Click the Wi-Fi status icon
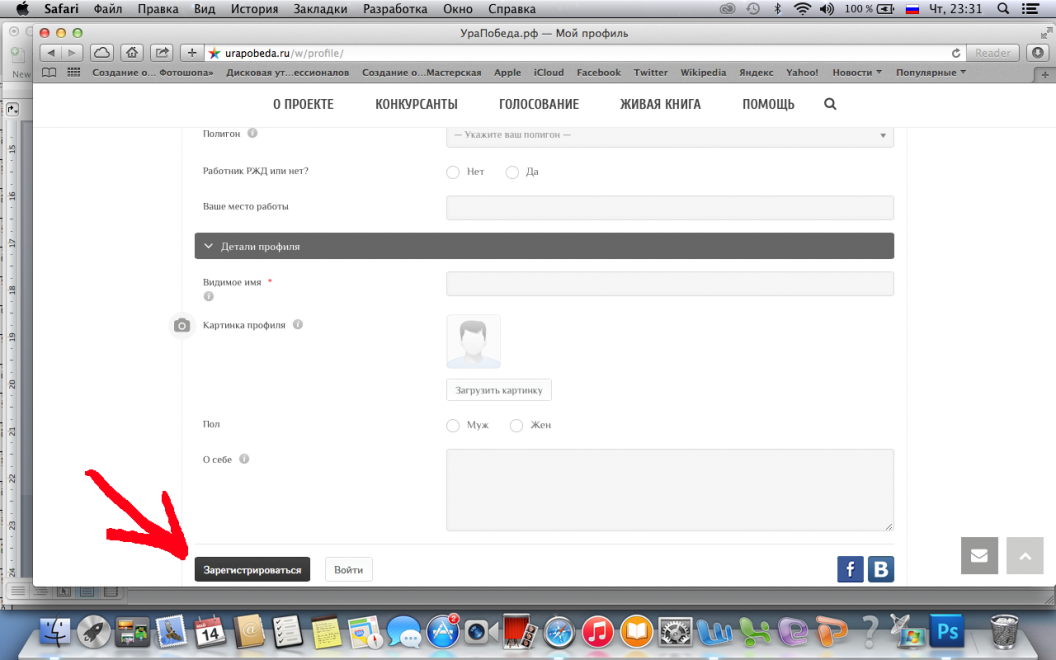 click(802, 9)
